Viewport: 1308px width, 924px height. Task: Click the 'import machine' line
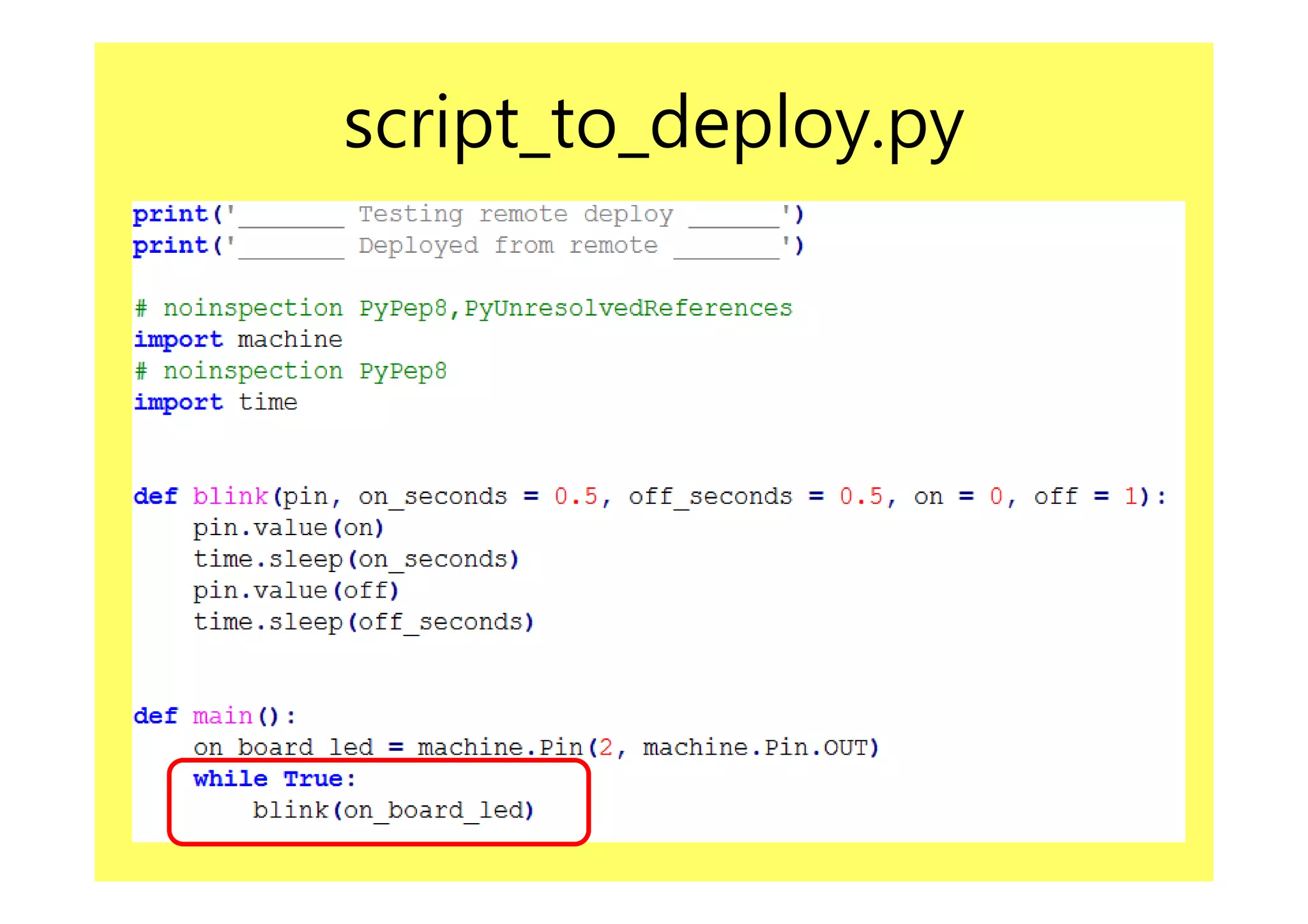238,340
